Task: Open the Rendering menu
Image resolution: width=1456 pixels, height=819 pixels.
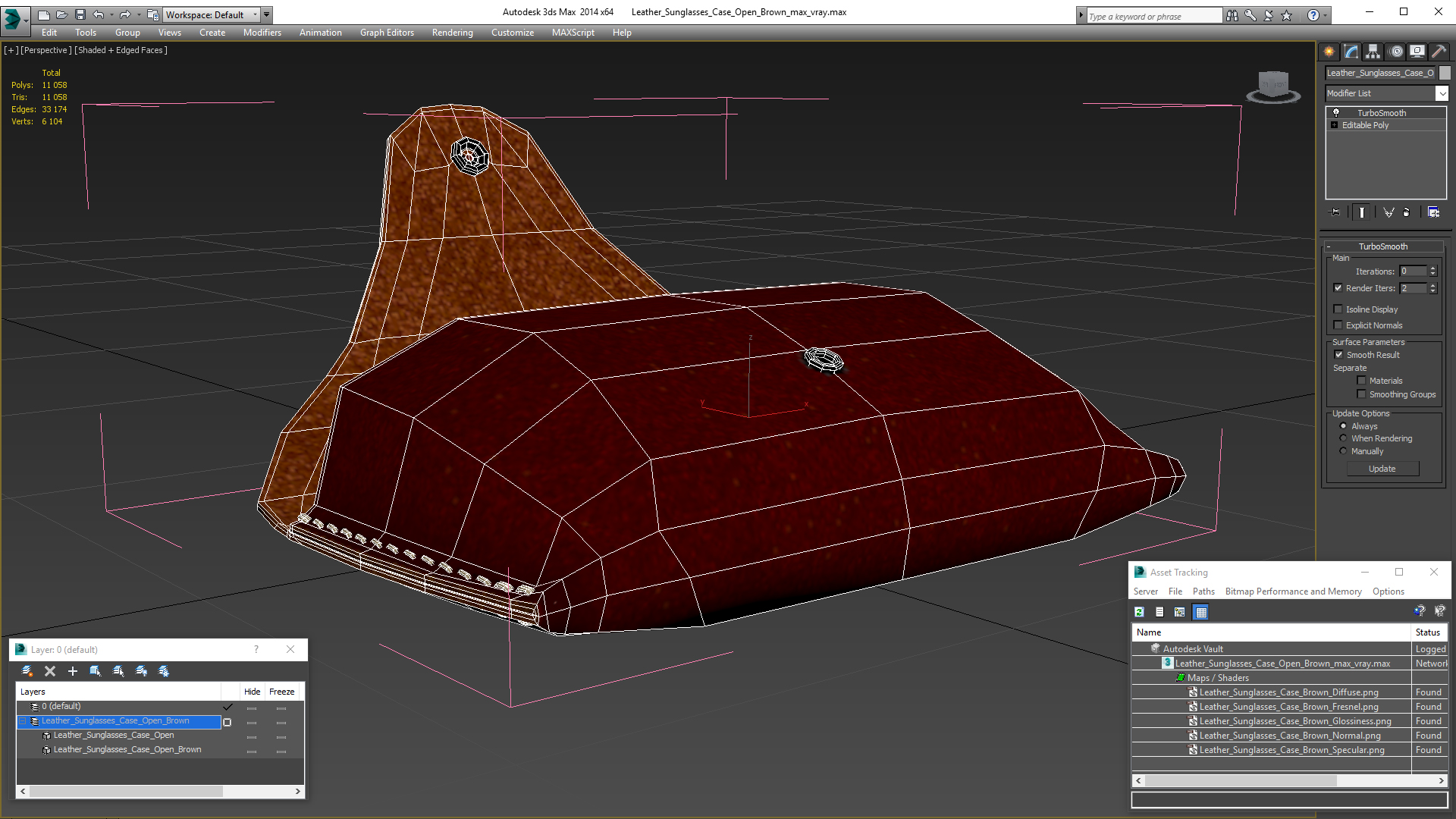Action: pyautogui.click(x=452, y=33)
